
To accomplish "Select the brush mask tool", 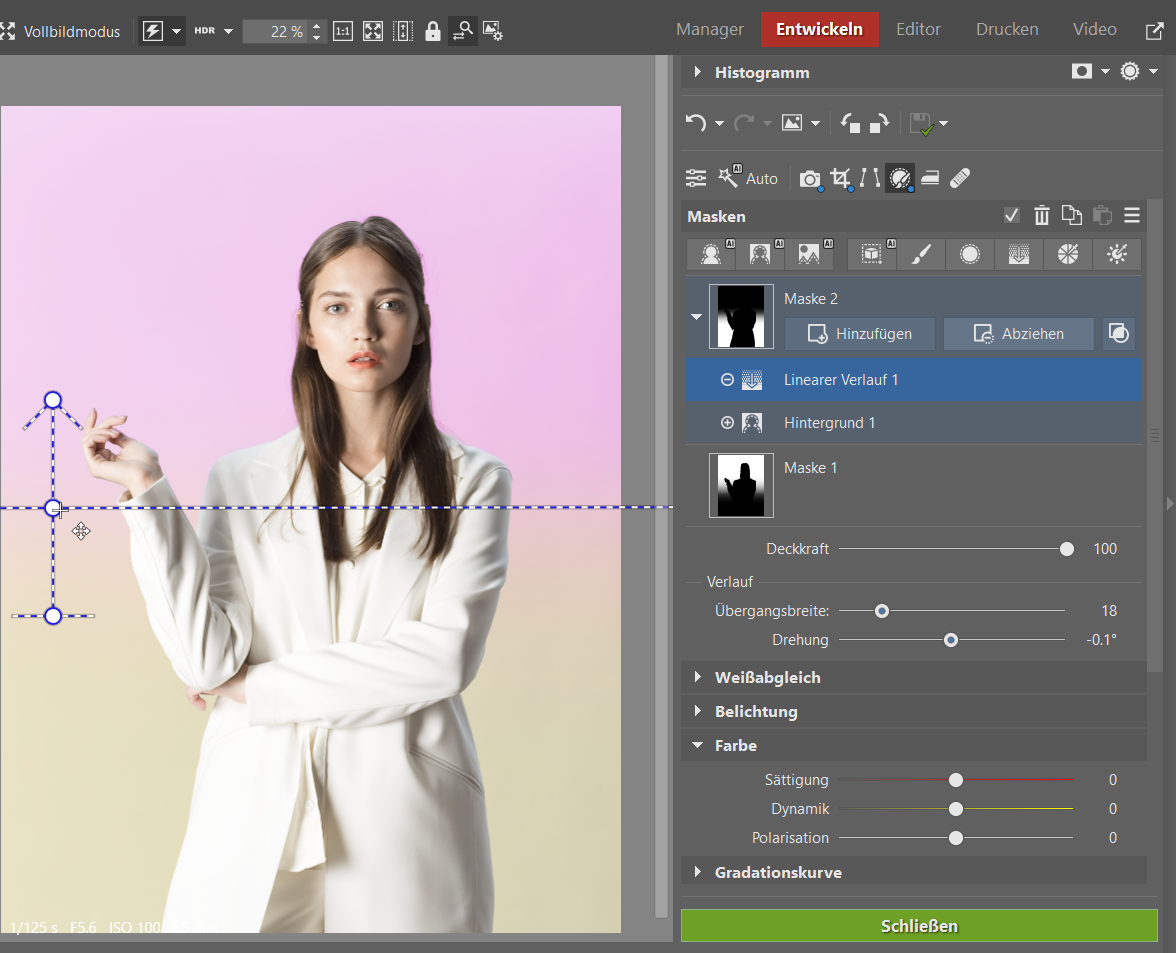I will click(920, 255).
